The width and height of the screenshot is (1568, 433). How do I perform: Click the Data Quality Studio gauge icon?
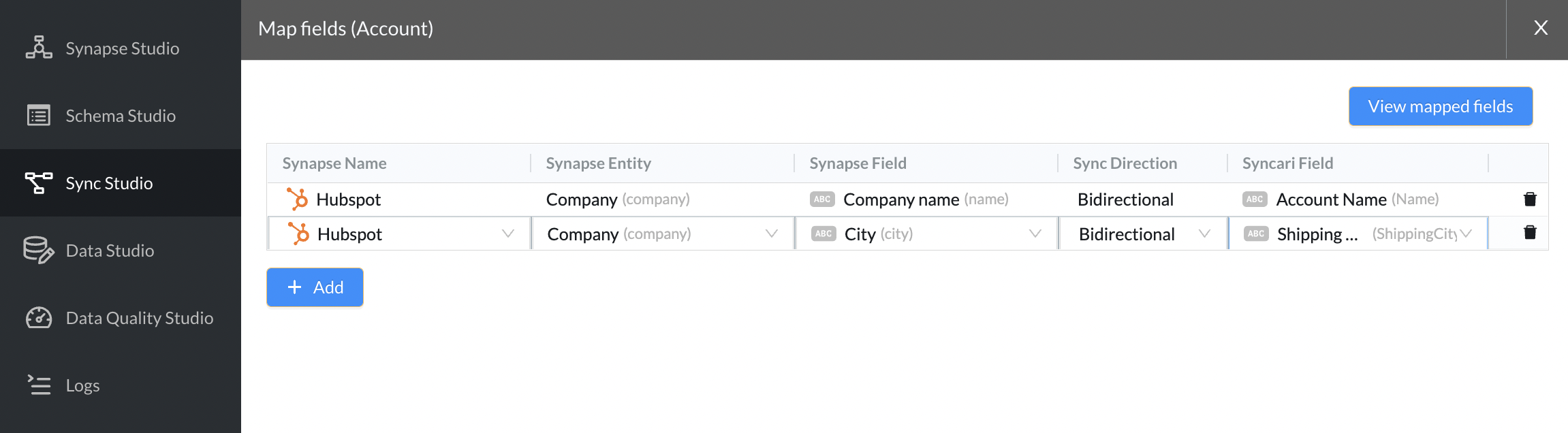pyautogui.click(x=39, y=317)
